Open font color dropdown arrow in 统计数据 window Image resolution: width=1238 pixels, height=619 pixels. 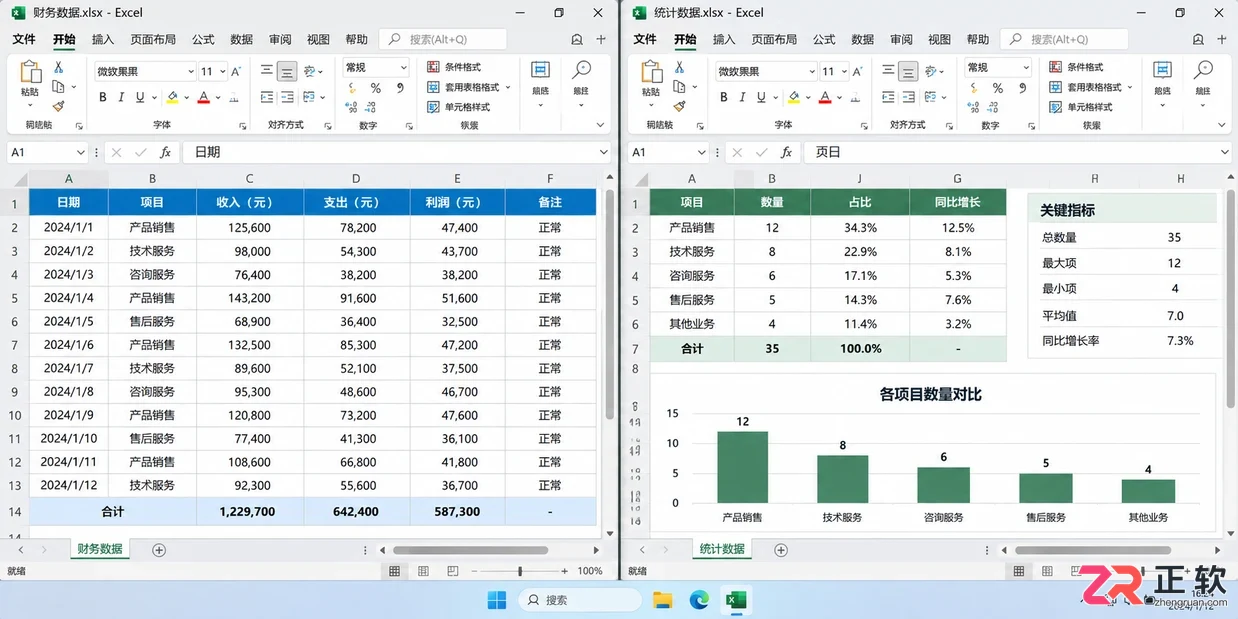839,98
